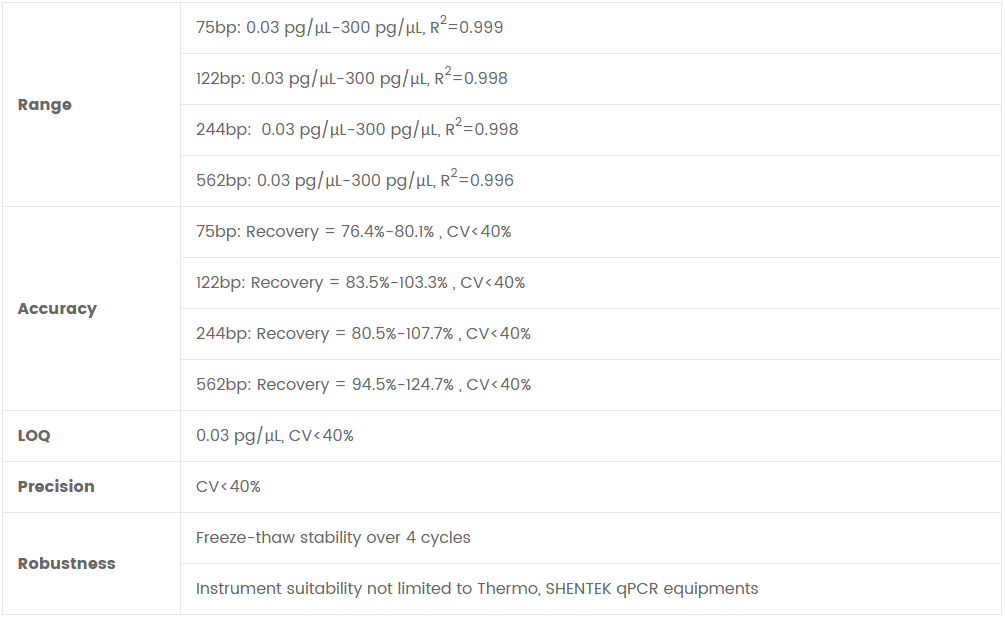Select the 122bp range row with R²=0.998

tap(351, 79)
